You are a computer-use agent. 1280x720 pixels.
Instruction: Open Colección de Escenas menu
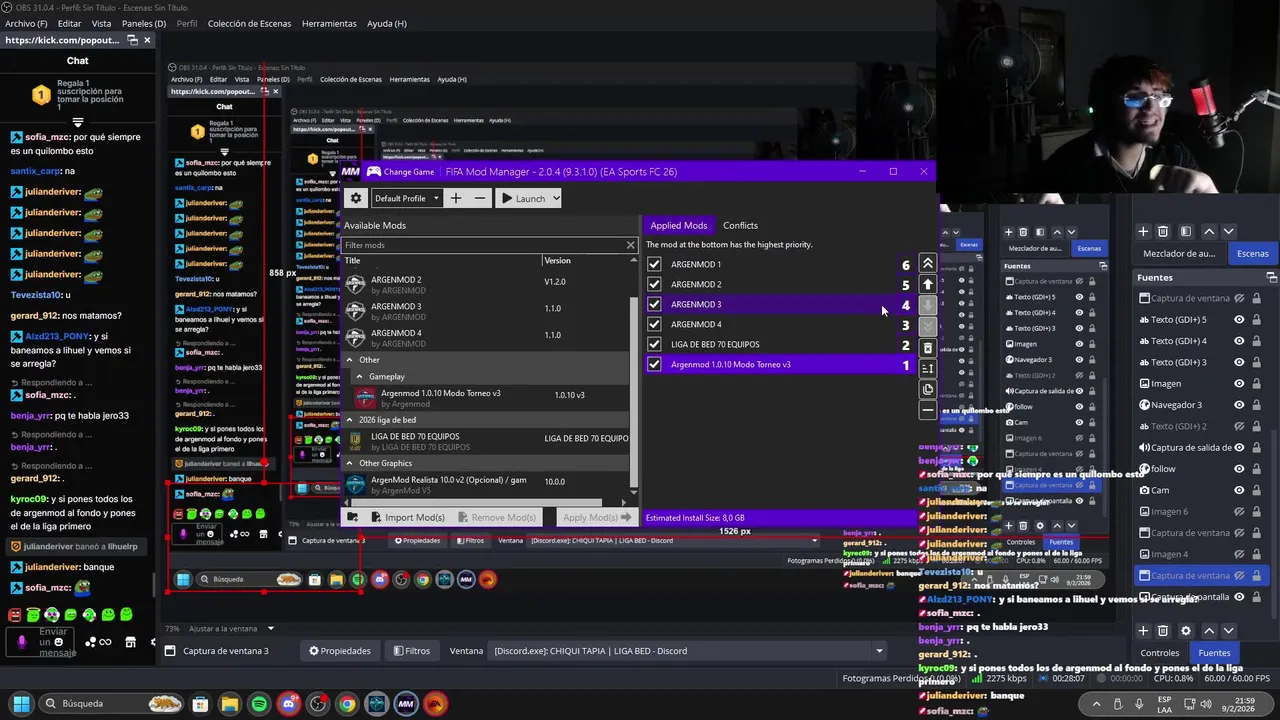(x=249, y=23)
